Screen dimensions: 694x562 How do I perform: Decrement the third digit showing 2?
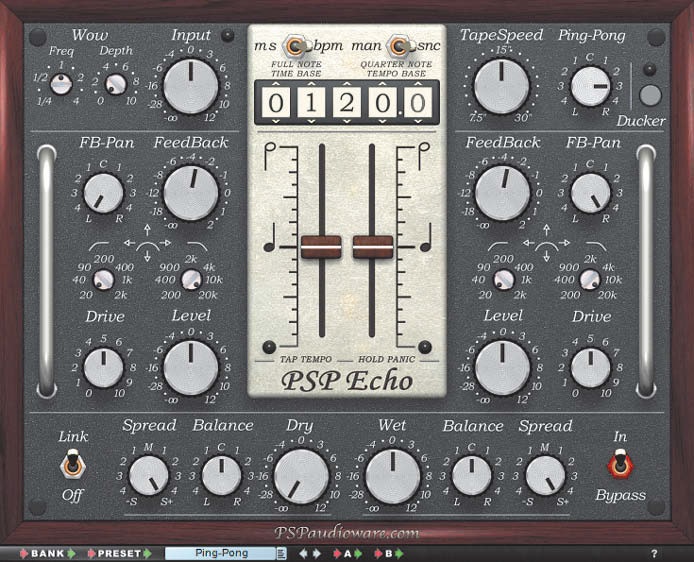point(347,121)
